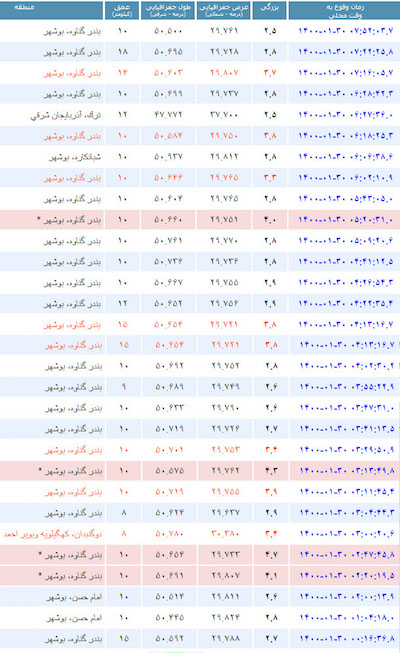Open the event link timed ۰۶:۲۸:۴۲.۳
400x653 pixels.
click(346, 94)
